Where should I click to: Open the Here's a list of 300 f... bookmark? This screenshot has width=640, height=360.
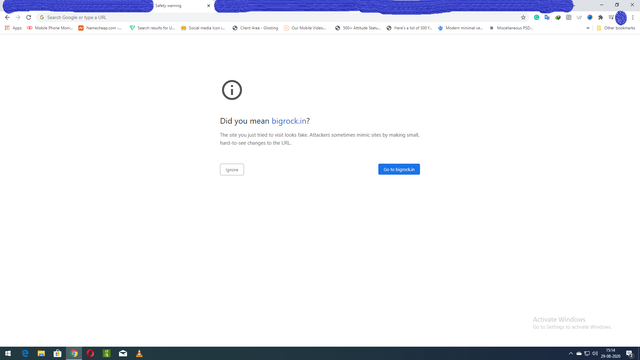[409, 28]
